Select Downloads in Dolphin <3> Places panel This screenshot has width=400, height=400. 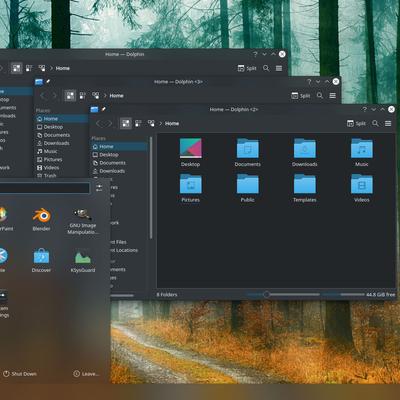pos(62,143)
